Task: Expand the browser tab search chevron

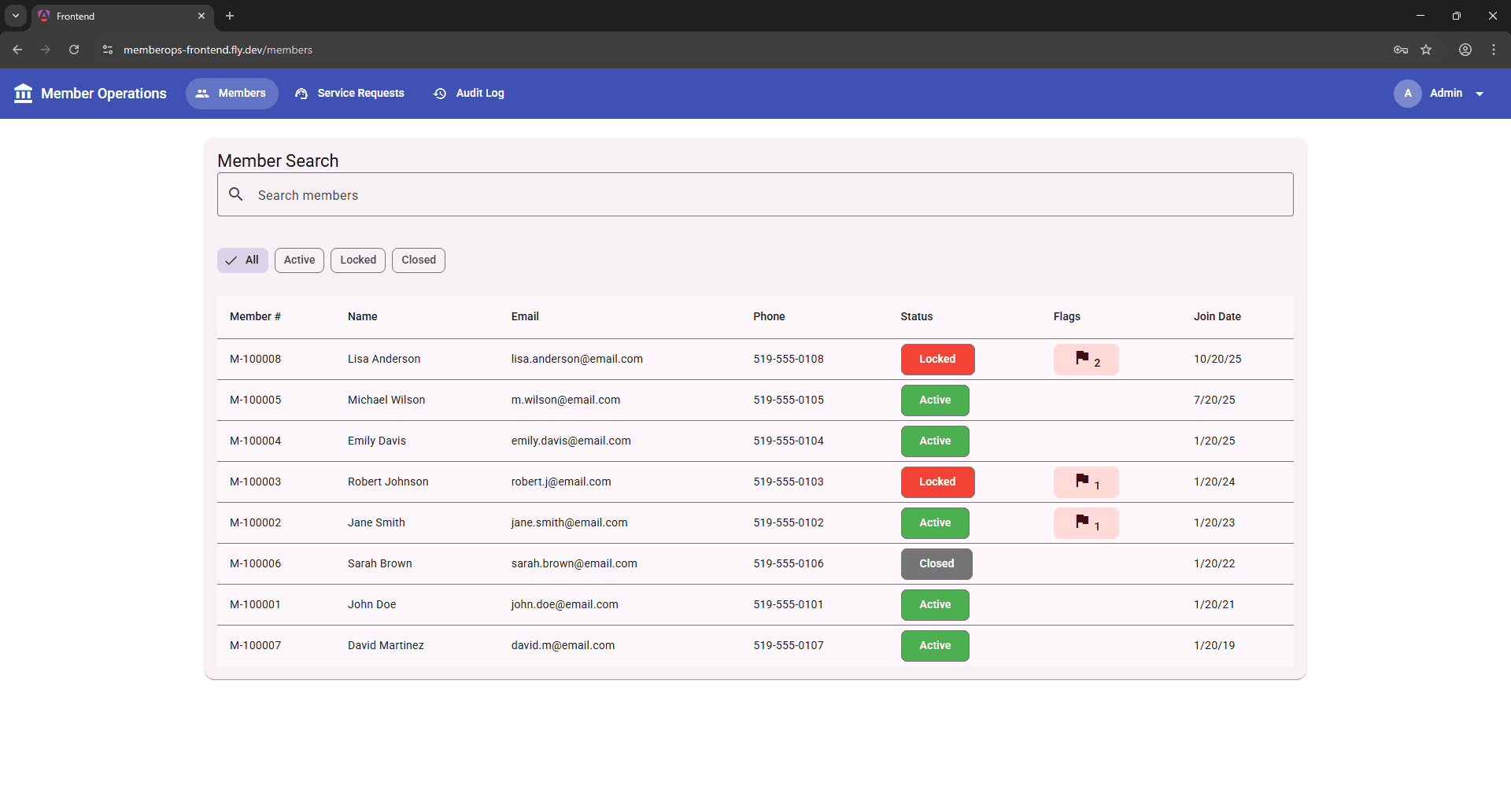Action: [16, 16]
